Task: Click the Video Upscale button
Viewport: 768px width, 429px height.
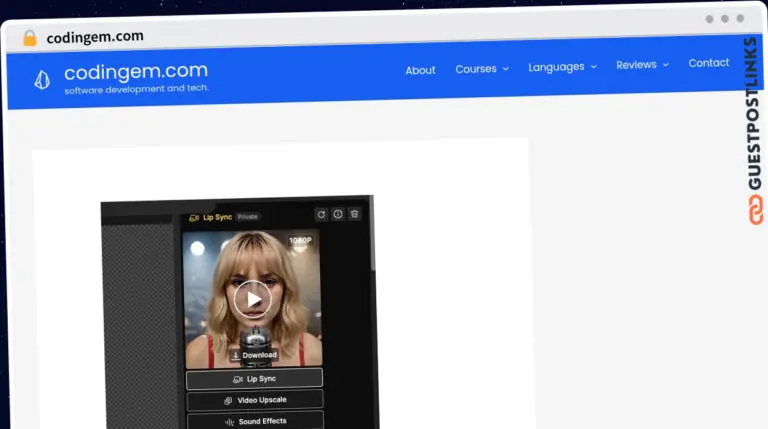Action: [255, 400]
